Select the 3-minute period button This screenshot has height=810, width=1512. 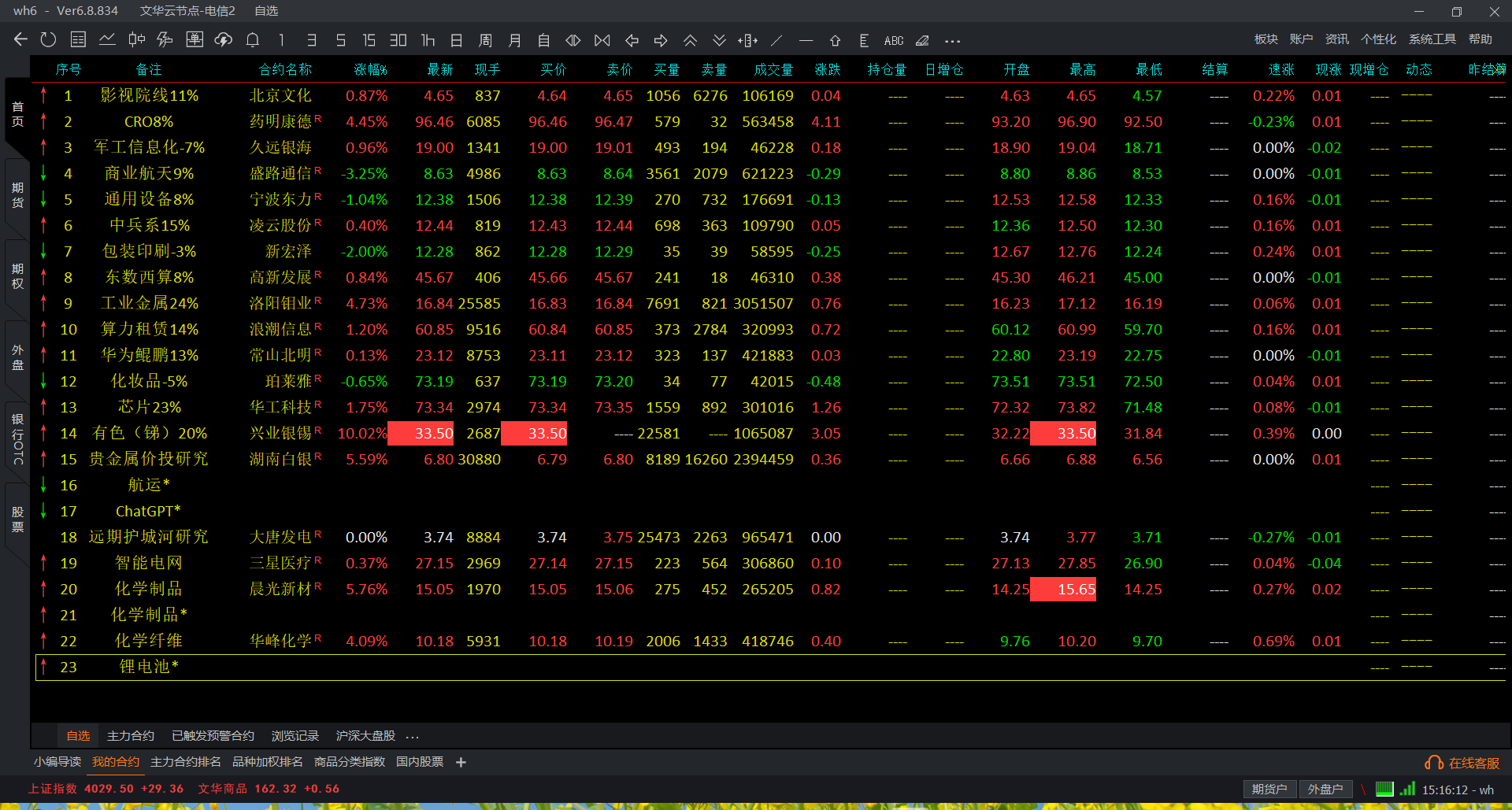311,40
